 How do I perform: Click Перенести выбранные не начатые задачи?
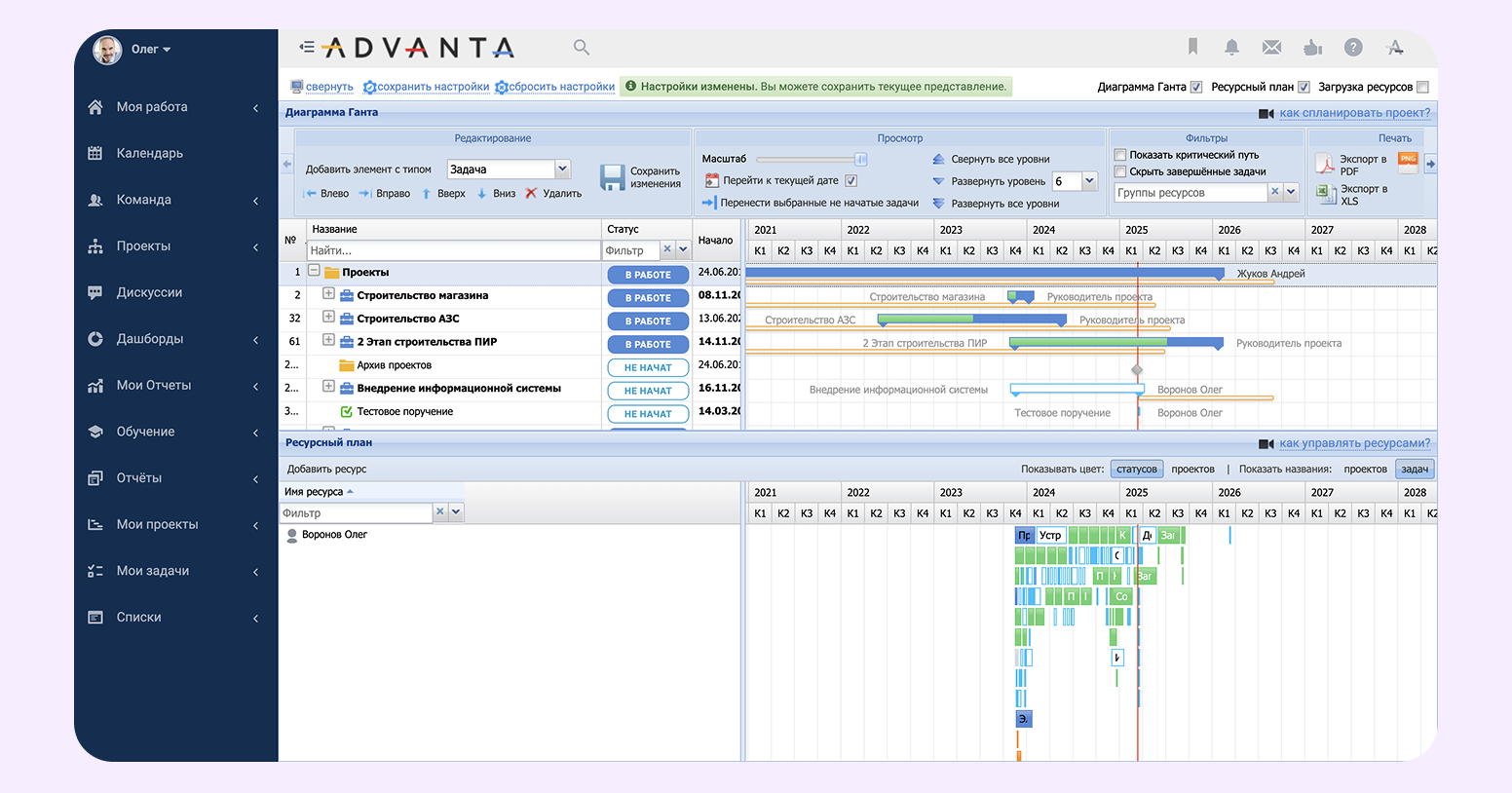click(811, 203)
